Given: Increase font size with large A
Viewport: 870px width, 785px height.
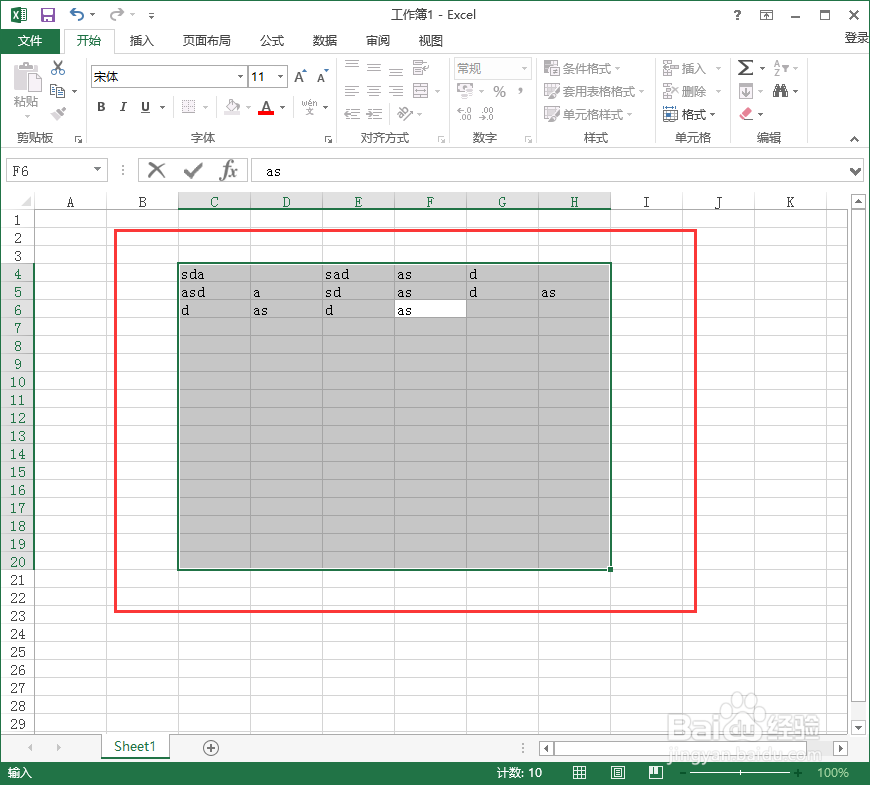Looking at the screenshot, I should coord(300,77).
